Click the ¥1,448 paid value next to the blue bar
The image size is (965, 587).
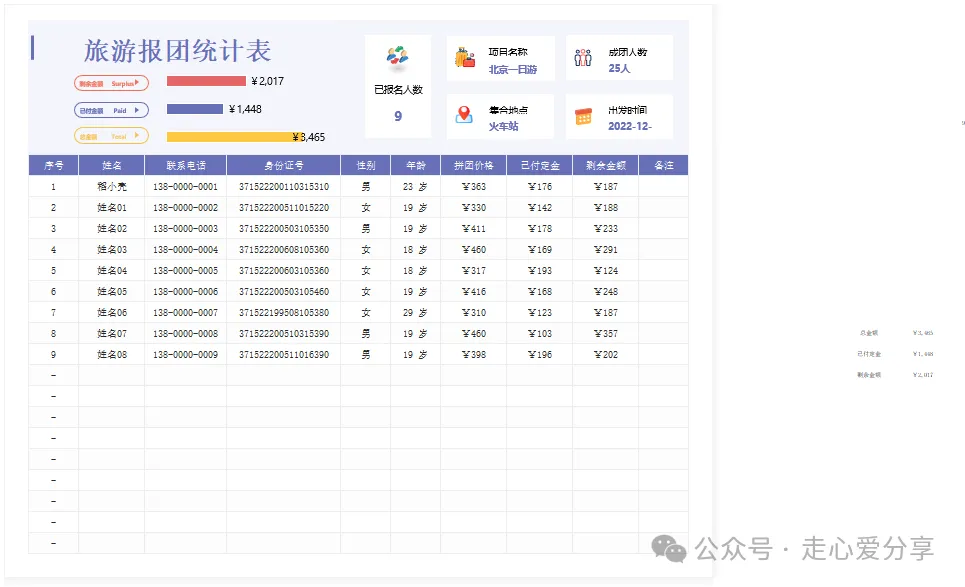(245, 109)
